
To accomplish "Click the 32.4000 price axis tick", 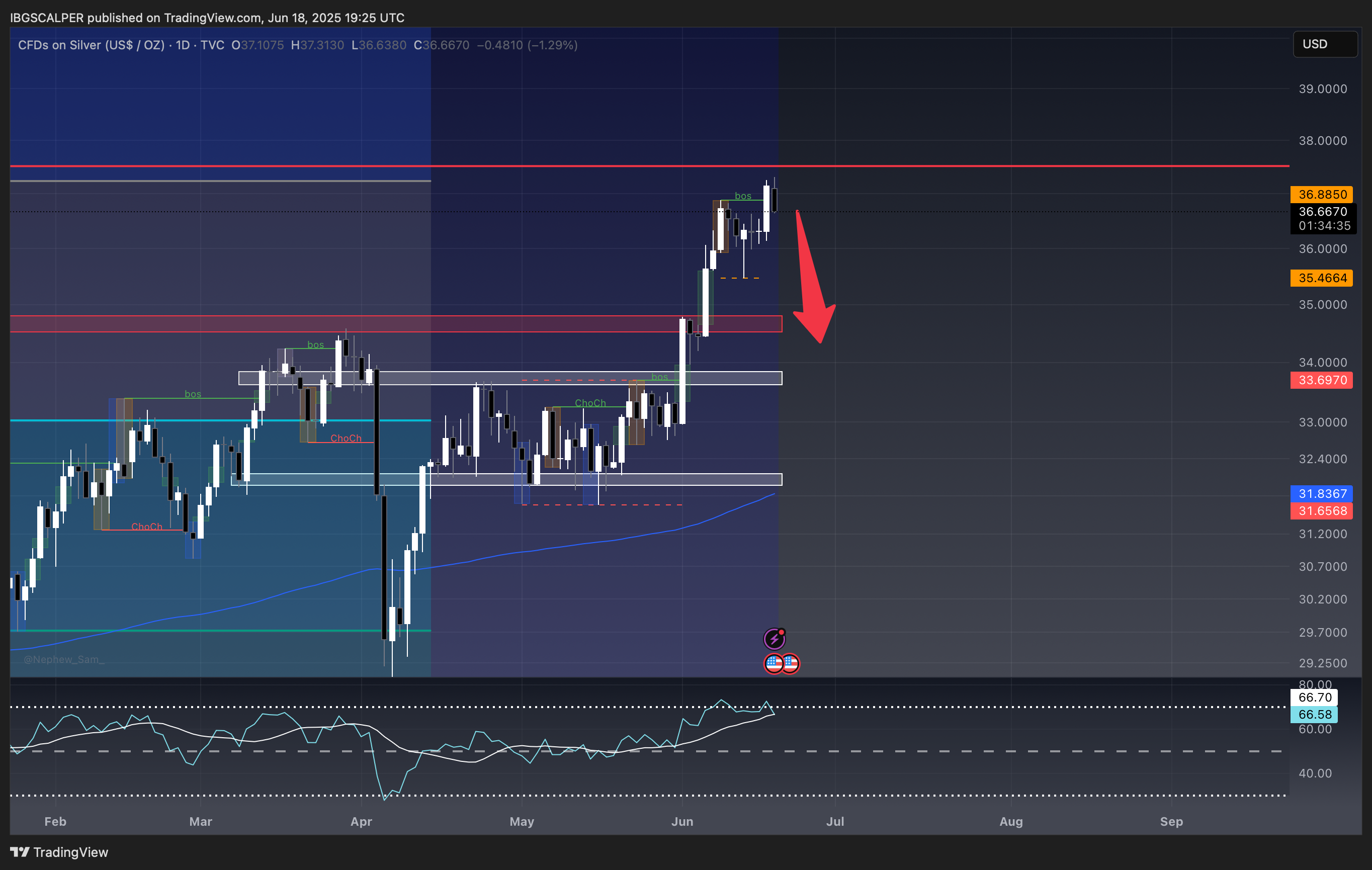I will pos(1322,459).
